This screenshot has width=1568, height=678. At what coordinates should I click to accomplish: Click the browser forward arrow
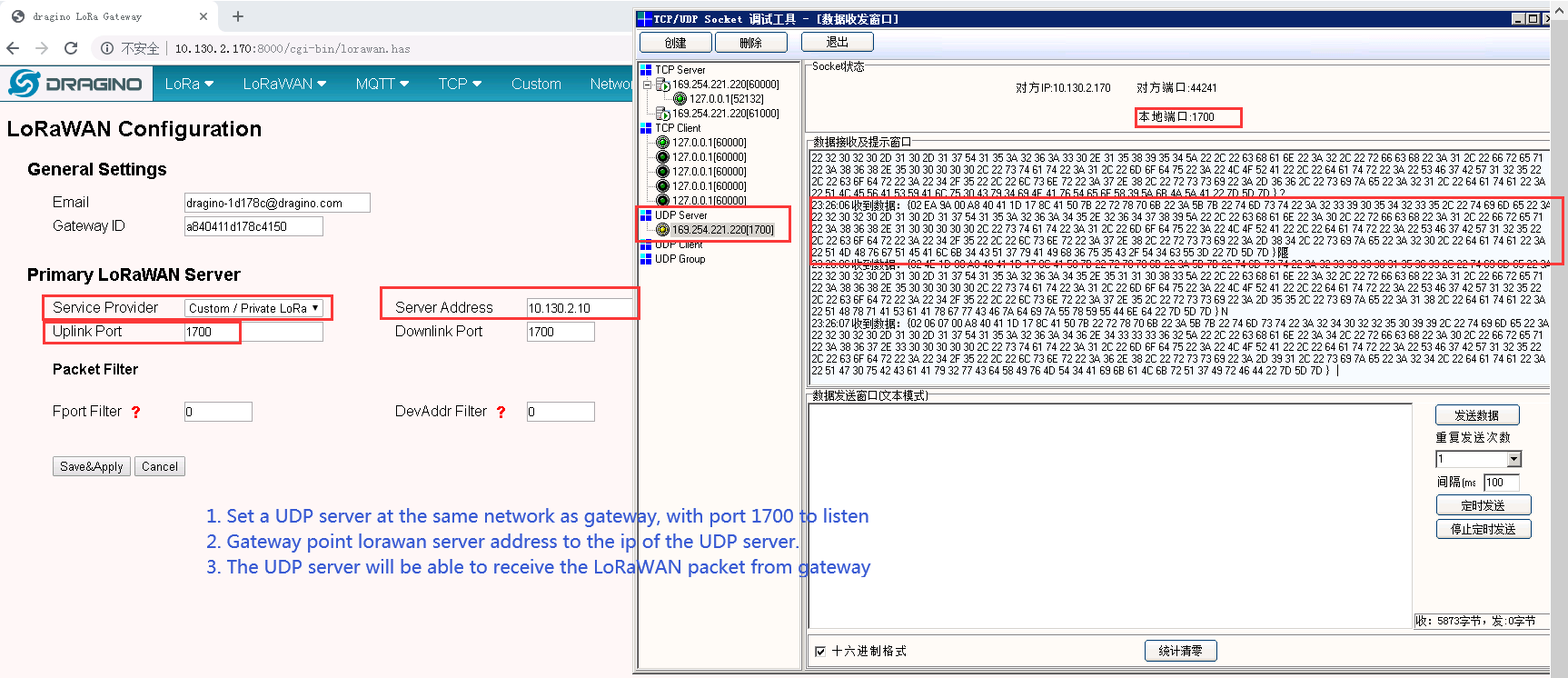pyautogui.click(x=42, y=48)
